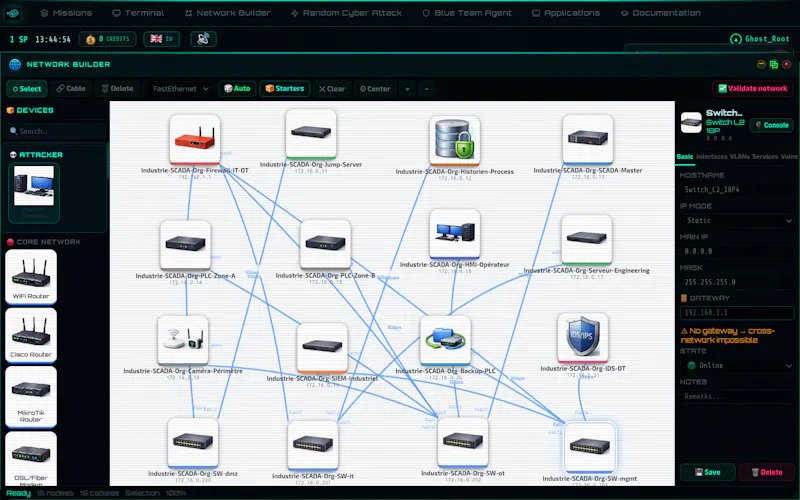Activate the Select tool

pyautogui.click(x=27, y=89)
